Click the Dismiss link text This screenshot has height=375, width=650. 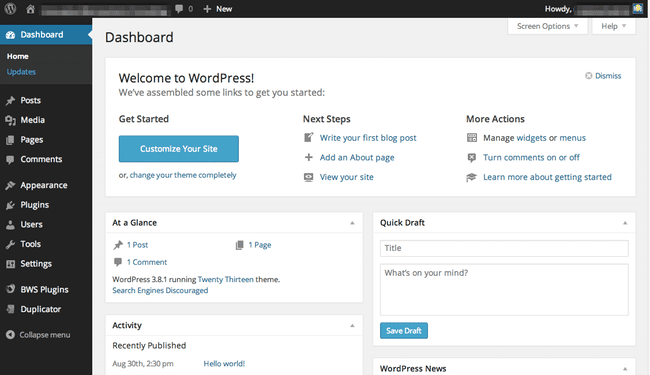click(x=608, y=76)
